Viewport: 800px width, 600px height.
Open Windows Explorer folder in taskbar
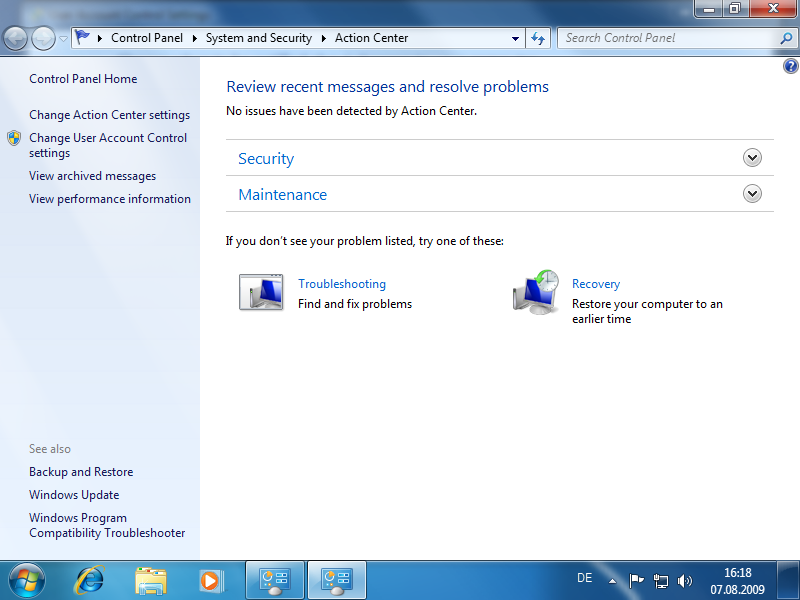(151, 579)
